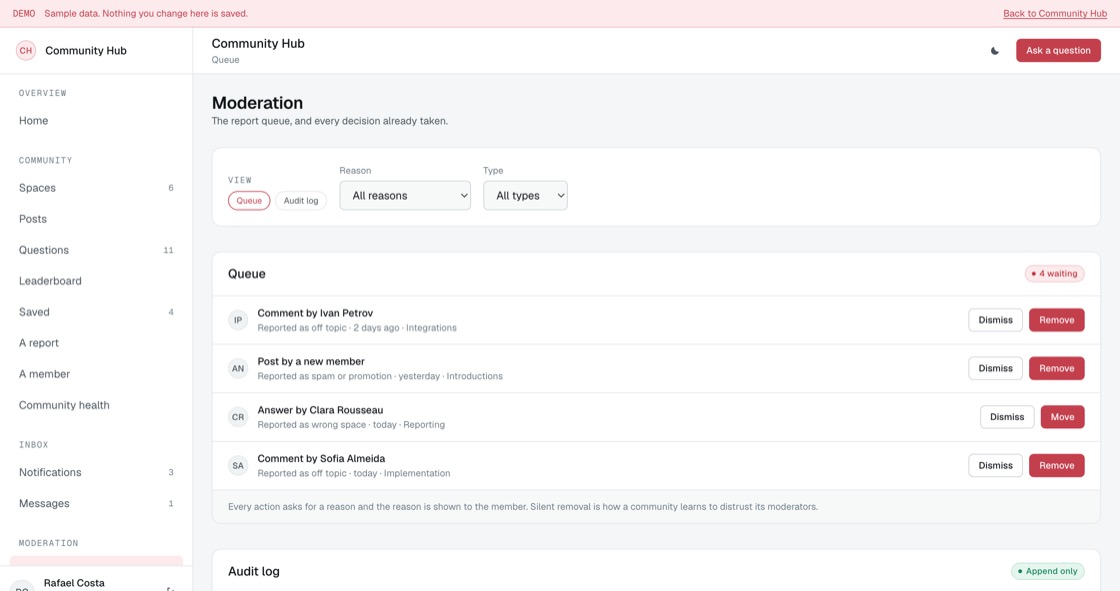Viewport: 1120px width, 591px height.
Task: Follow Back to Community Hub link
Action: coord(1054,14)
